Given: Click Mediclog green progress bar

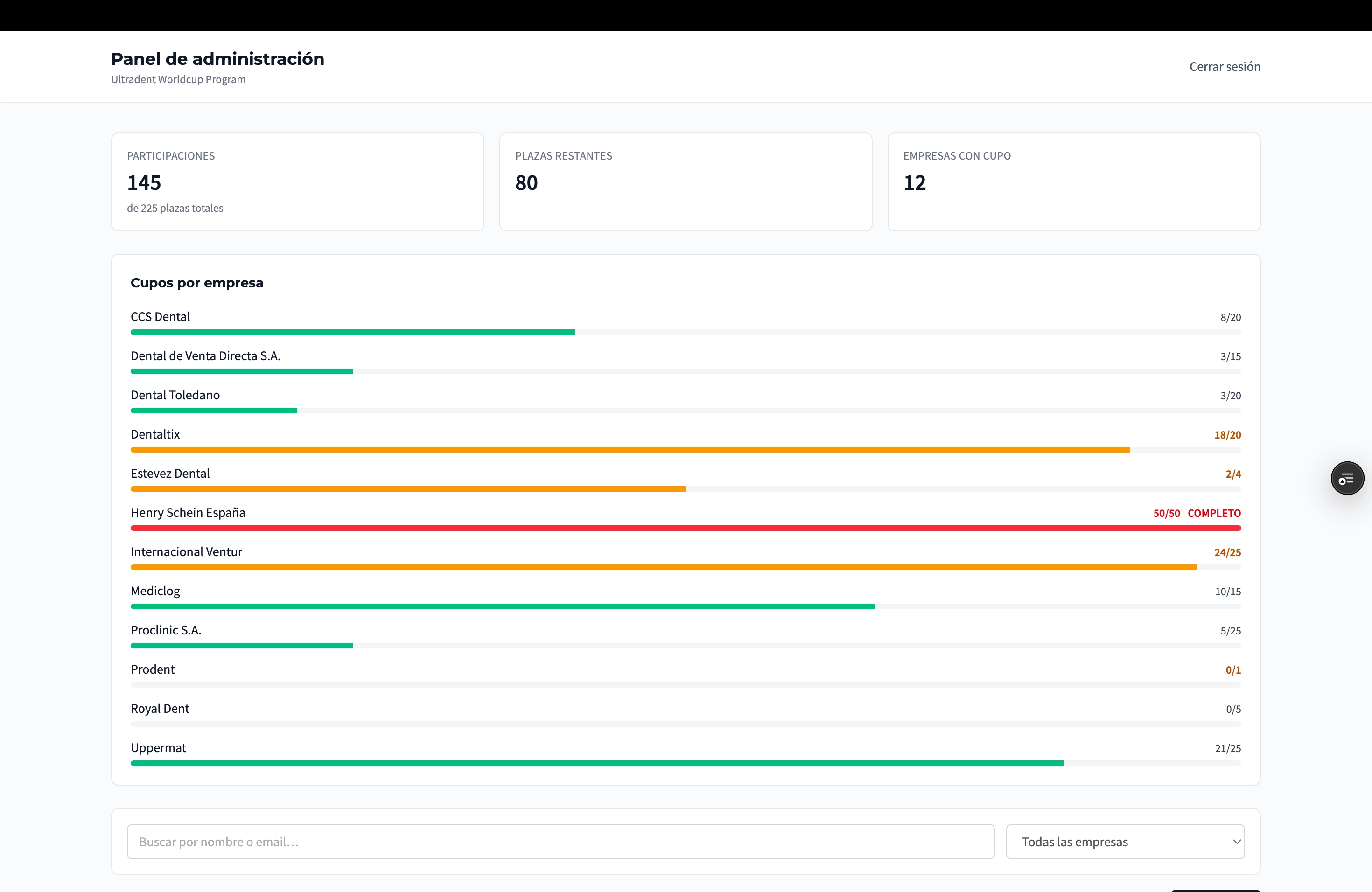Looking at the screenshot, I should coord(686,607).
